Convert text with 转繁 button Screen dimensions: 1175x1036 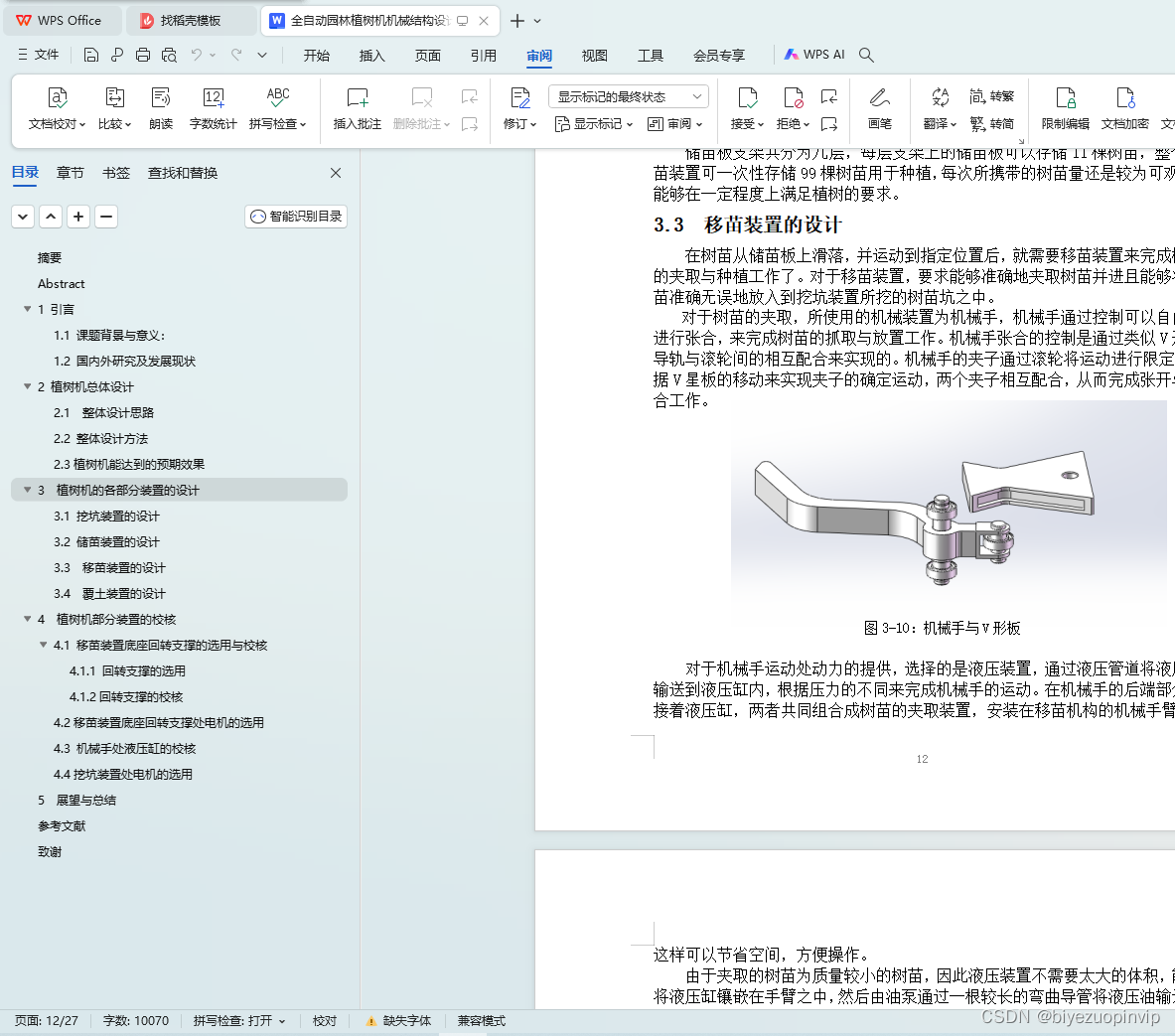click(991, 96)
